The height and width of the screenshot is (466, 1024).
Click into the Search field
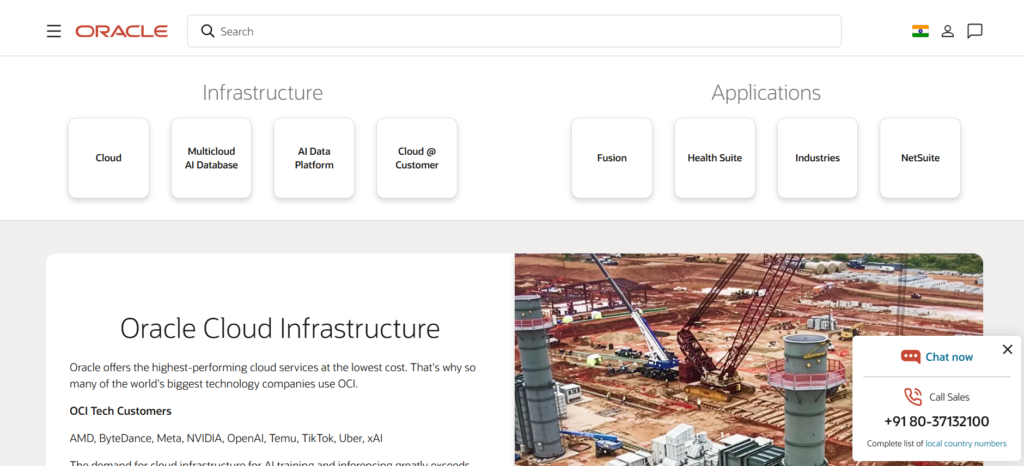[x=514, y=31]
